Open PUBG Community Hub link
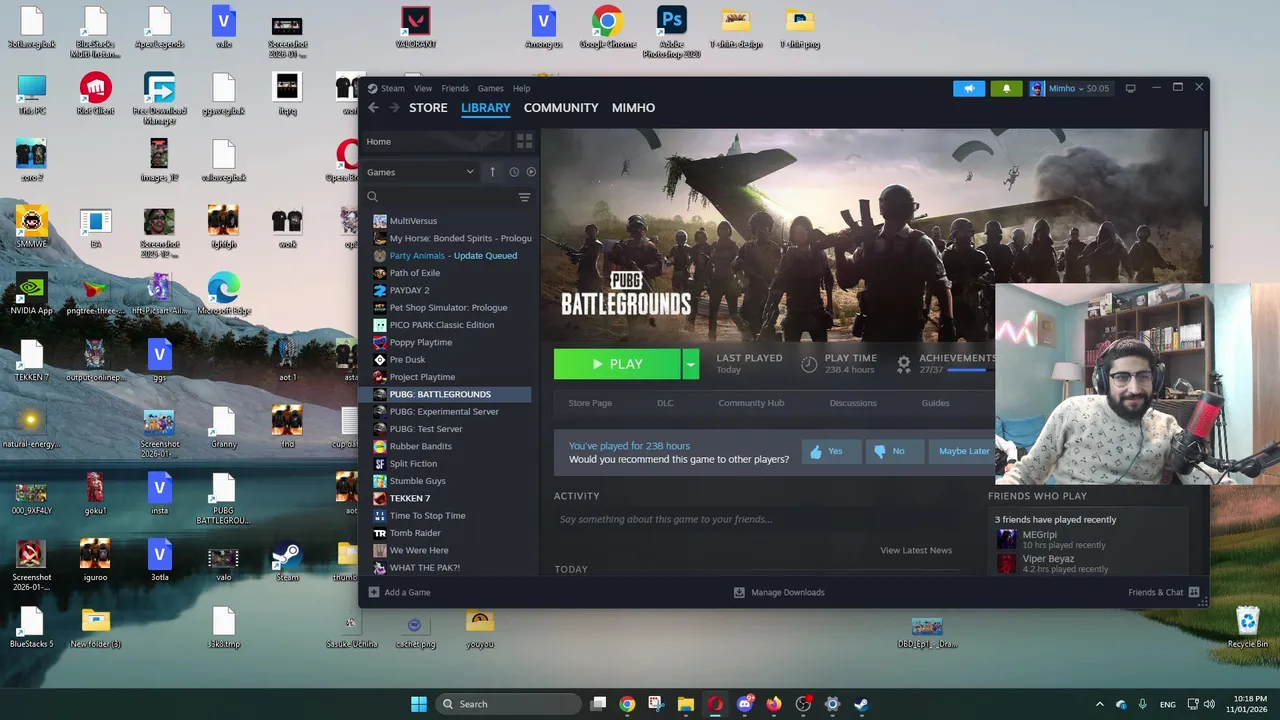This screenshot has height=720, width=1280. (x=751, y=403)
